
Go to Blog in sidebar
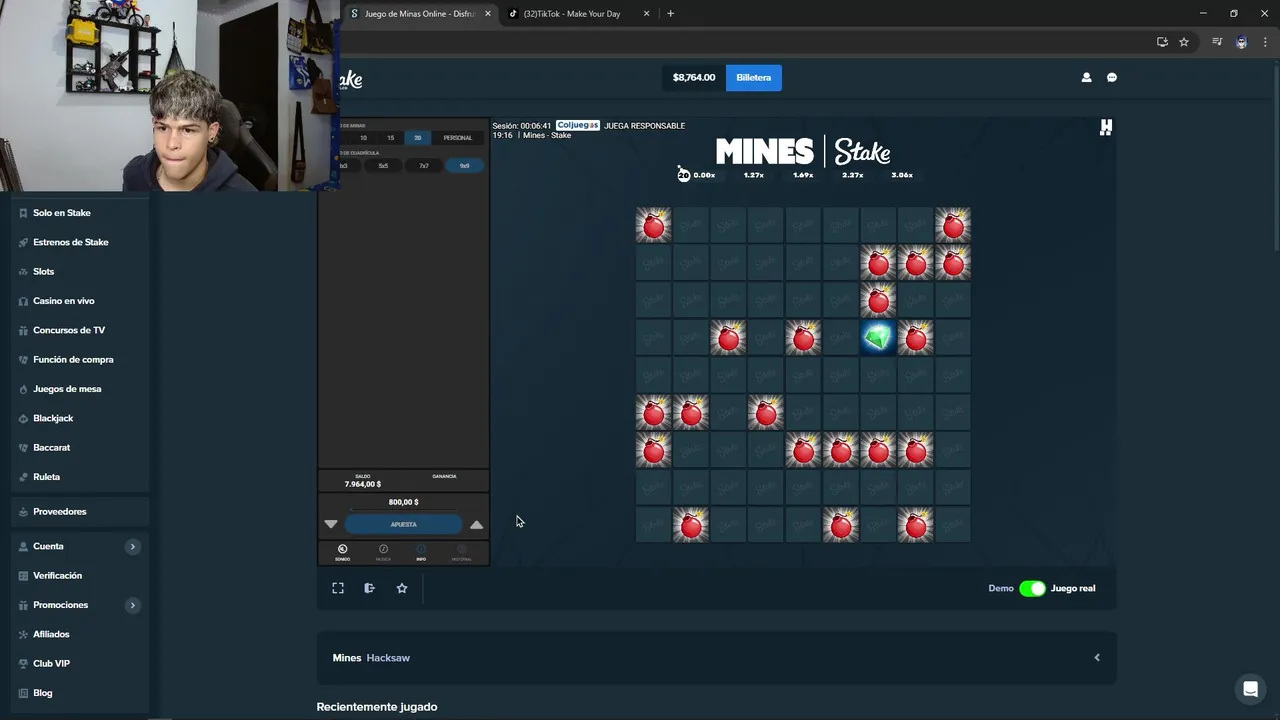[43, 693]
